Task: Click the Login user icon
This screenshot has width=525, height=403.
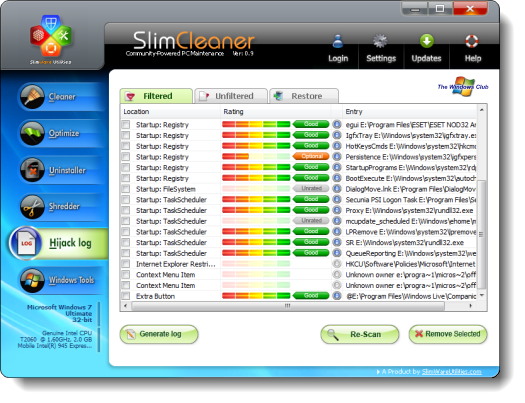Action: [338, 42]
